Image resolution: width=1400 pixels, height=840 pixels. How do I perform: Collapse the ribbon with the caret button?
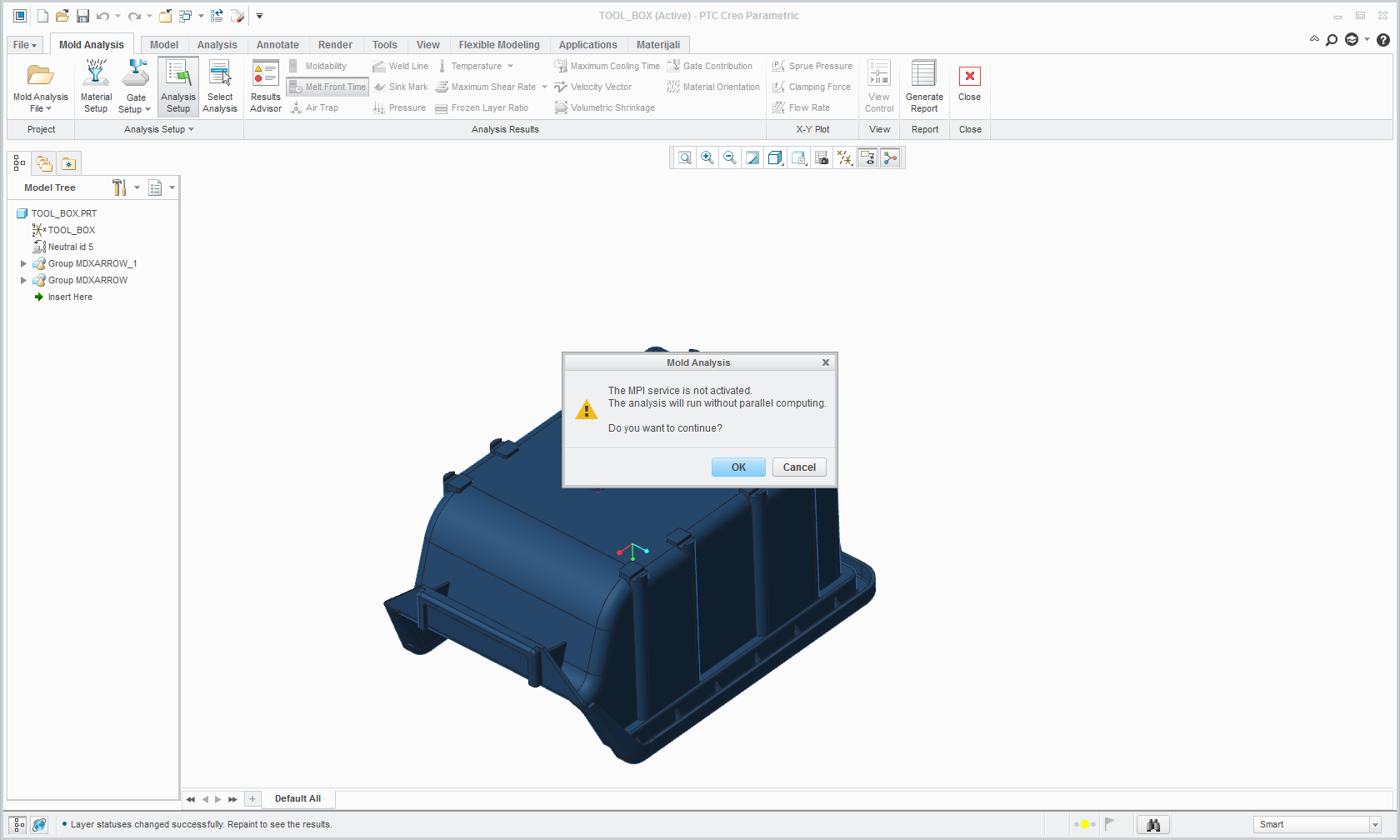[1314, 39]
